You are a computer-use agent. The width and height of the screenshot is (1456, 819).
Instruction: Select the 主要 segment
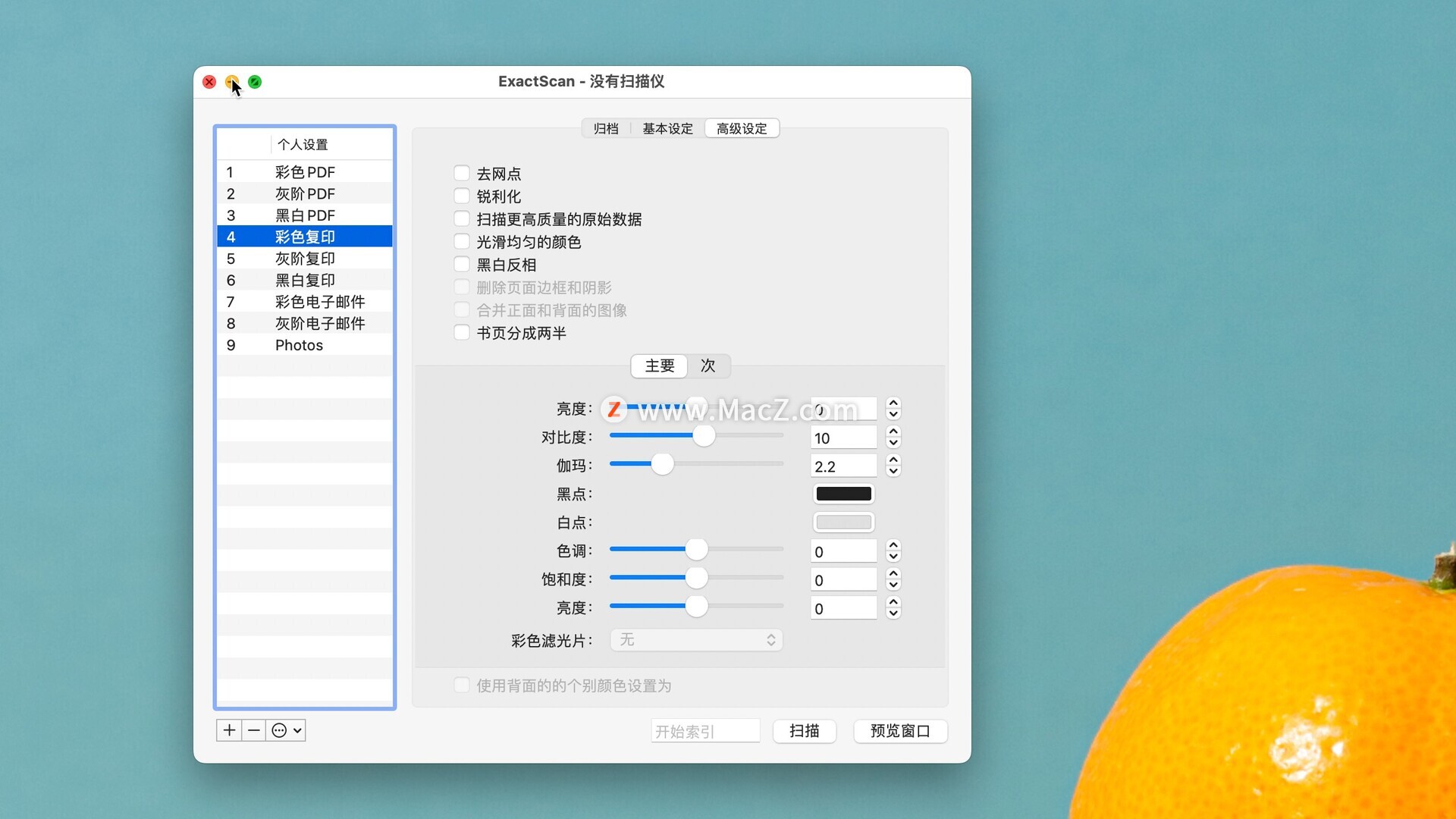pyautogui.click(x=660, y=366)
